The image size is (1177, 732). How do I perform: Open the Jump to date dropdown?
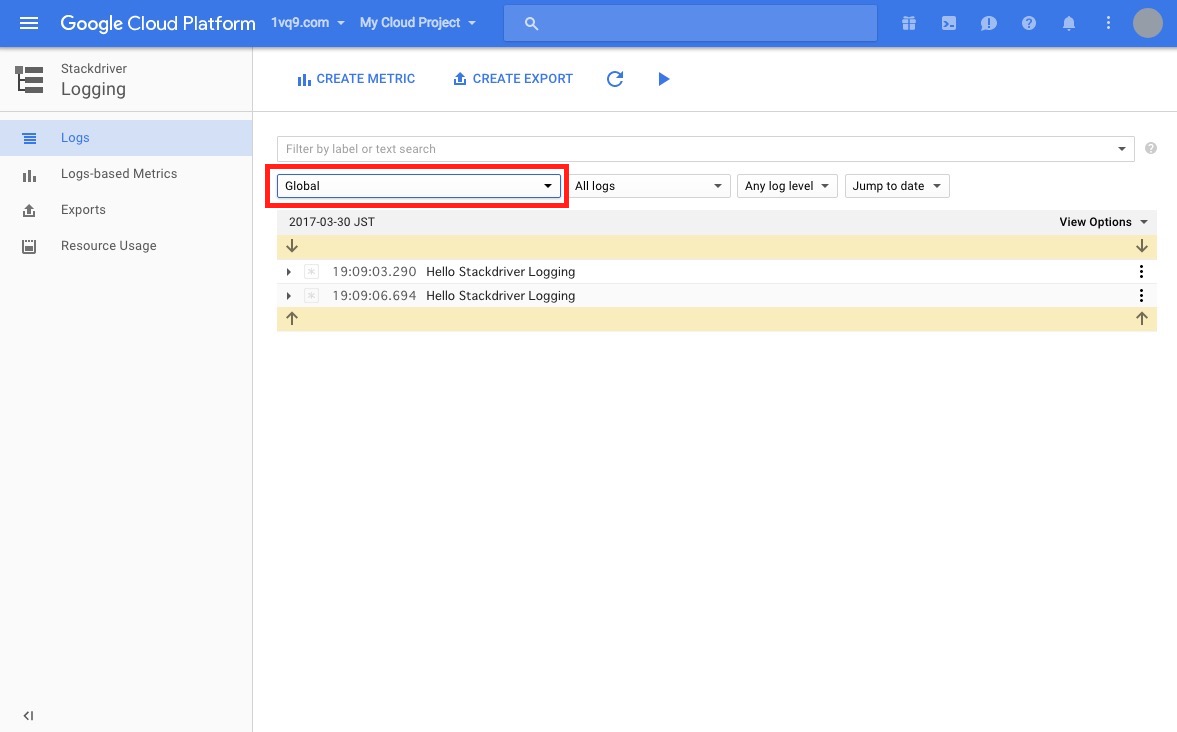(x=897, y=186)
